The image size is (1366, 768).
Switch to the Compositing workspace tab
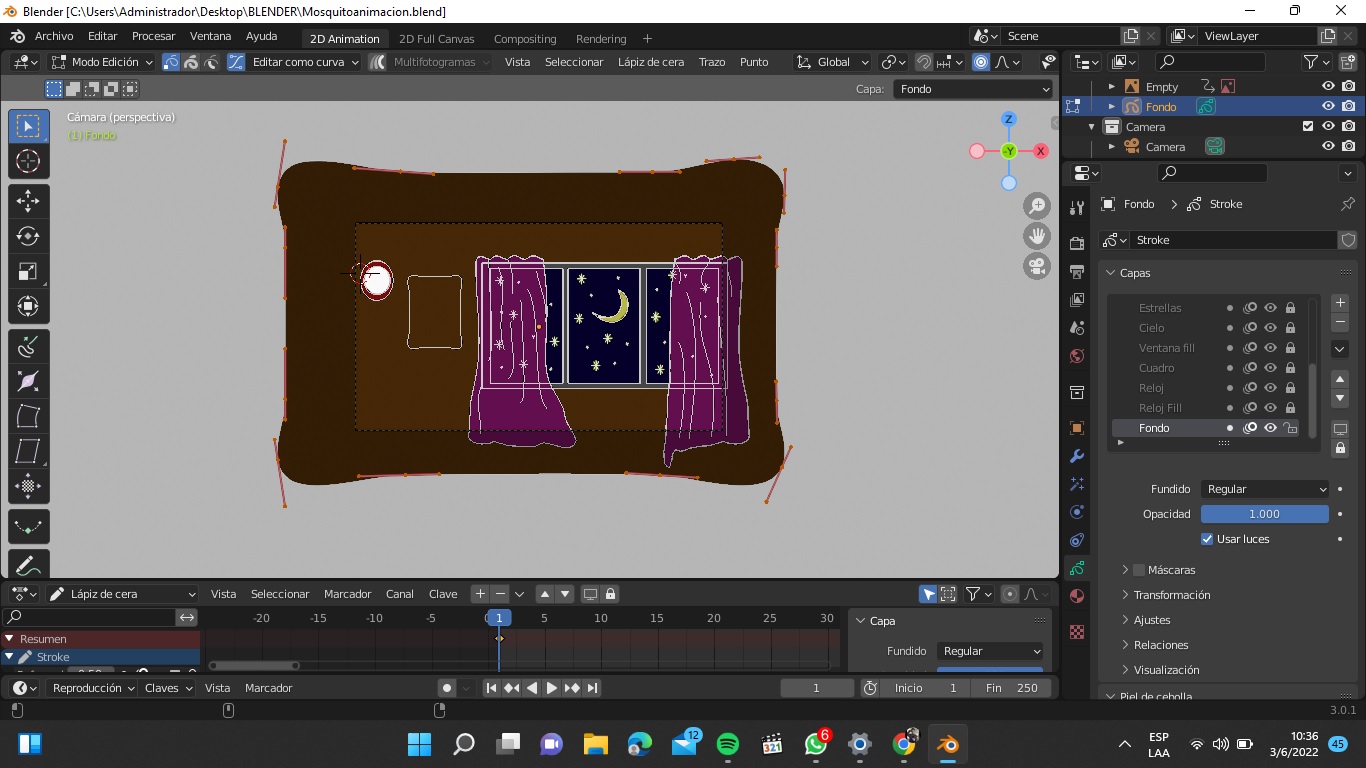pyautogui.click(x=525, y=39)
